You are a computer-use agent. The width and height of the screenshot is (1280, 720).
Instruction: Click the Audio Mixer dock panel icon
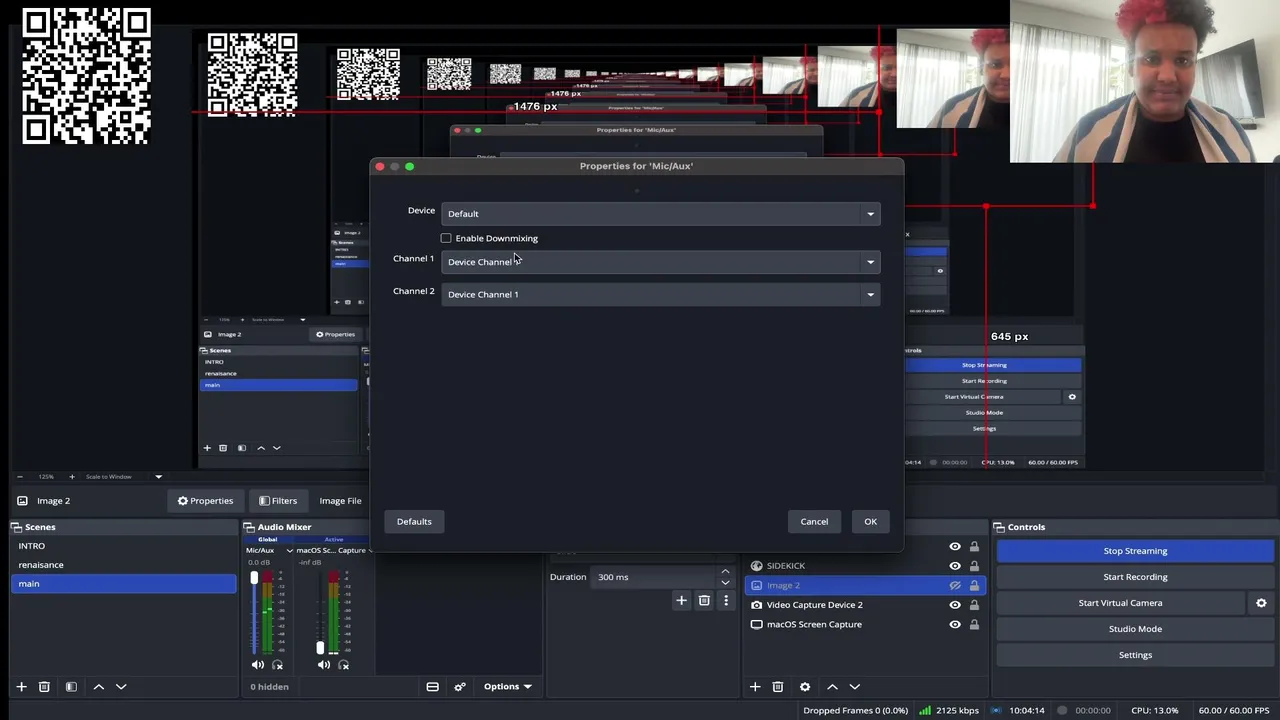point(249,527)
